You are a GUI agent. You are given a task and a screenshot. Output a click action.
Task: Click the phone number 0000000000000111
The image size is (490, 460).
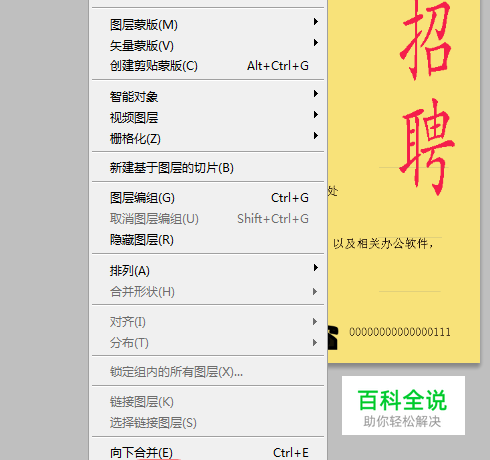(x=400, y=332)
